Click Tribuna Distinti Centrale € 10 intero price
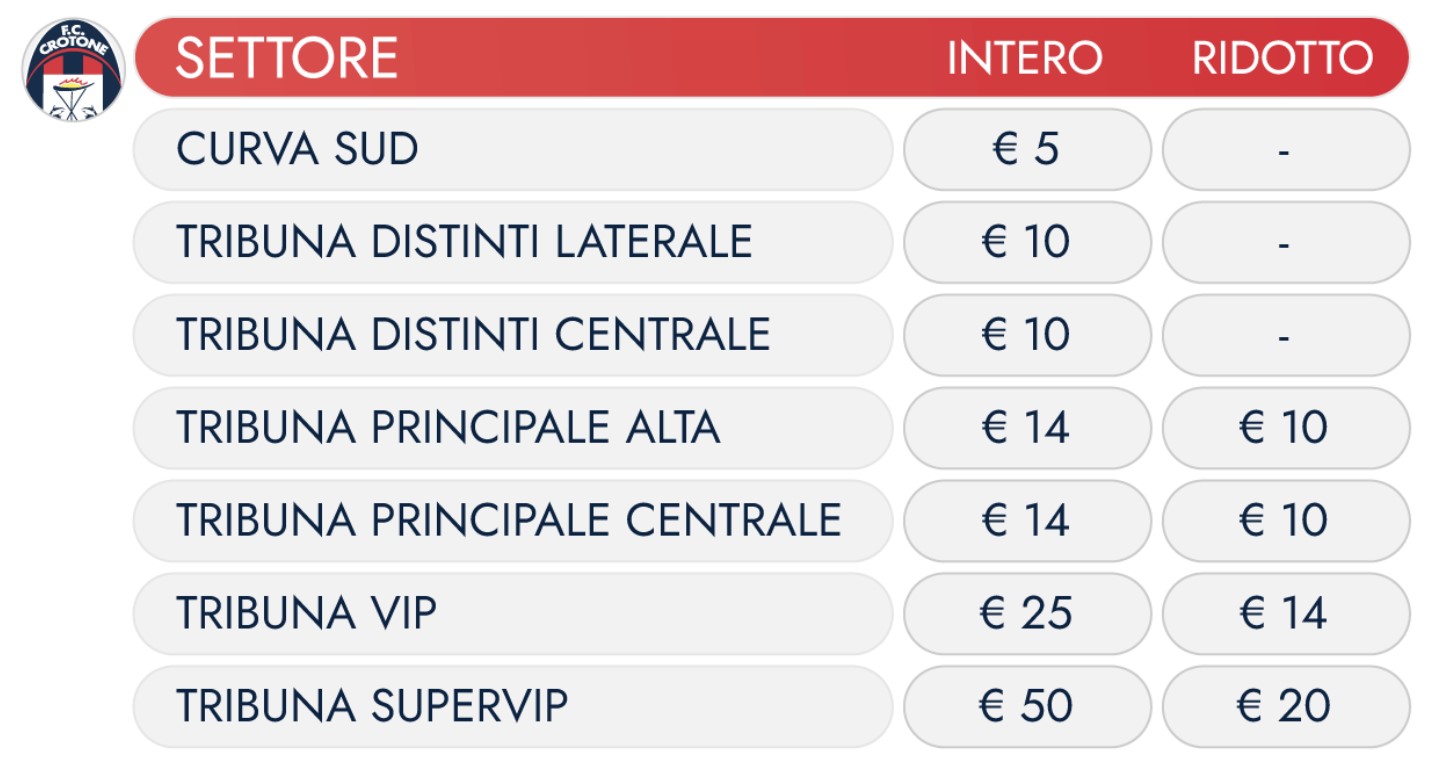This screenshot has width=1450, height=766. (x=1027, y=335)
